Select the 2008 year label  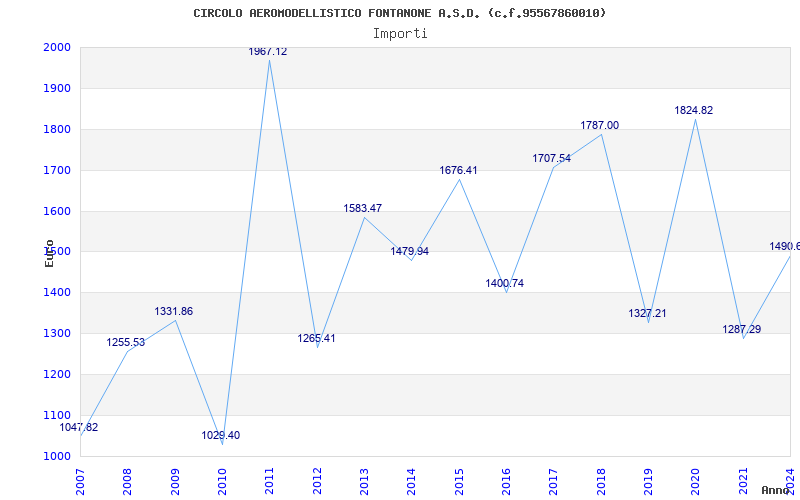pos(128,481)
